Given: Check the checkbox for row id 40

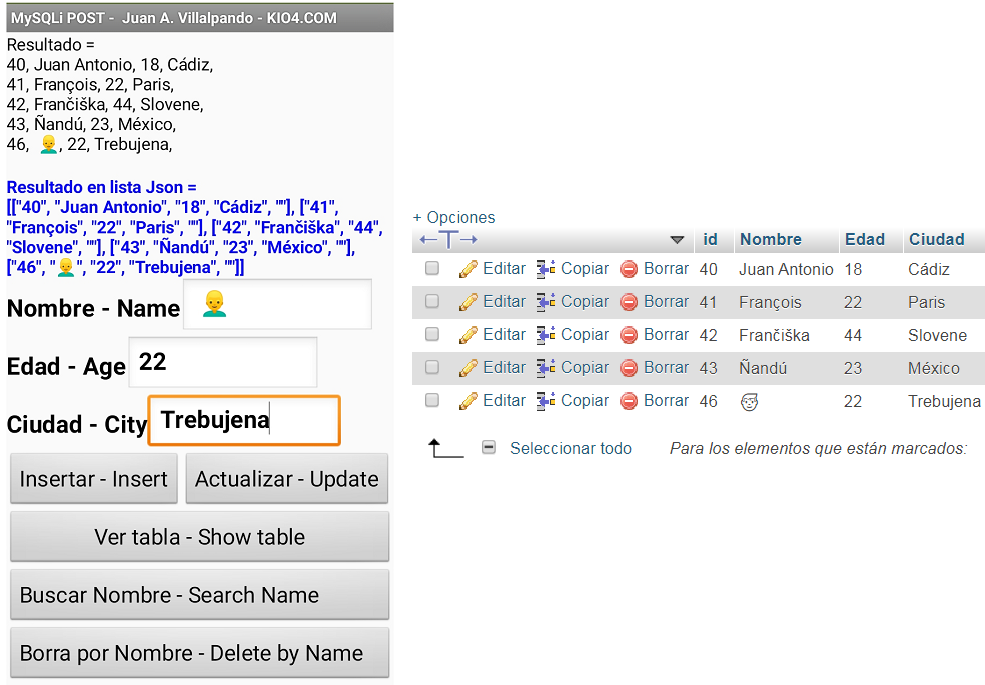Looking at the screenshot, I should pos(432,269).
